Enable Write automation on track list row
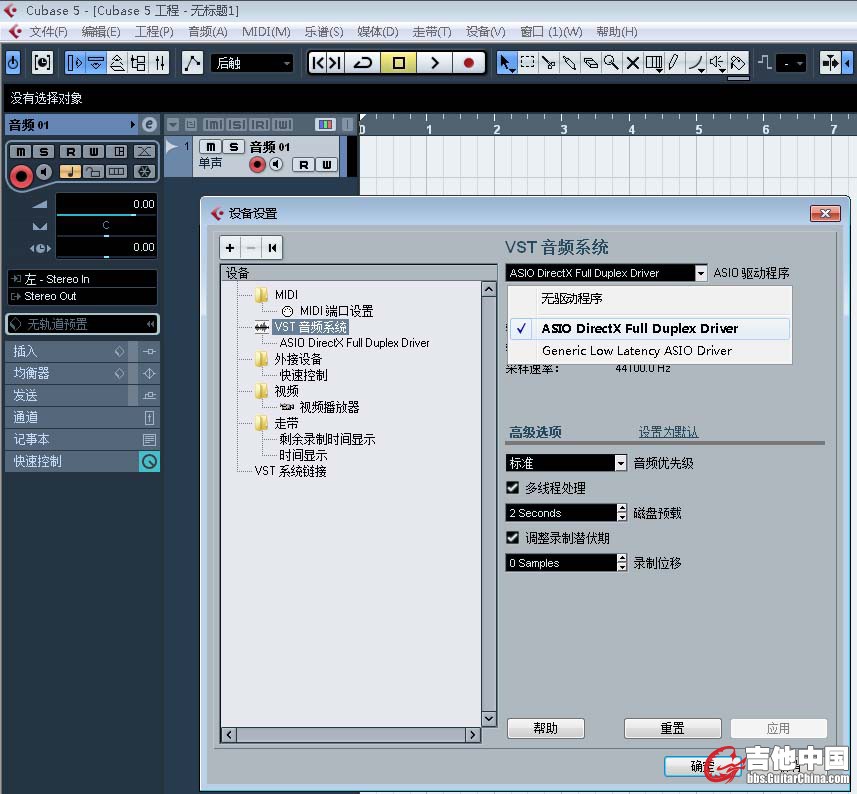857x794 pixels. (x=326, y=164)
